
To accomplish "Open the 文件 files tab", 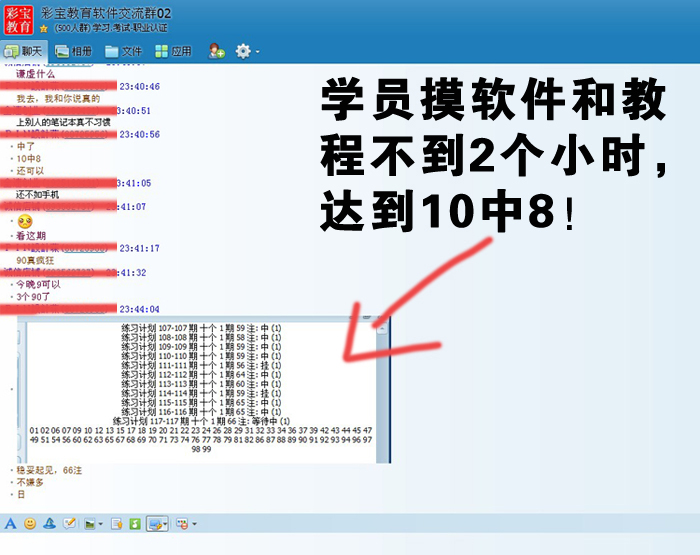I will (x=125, y=51).
